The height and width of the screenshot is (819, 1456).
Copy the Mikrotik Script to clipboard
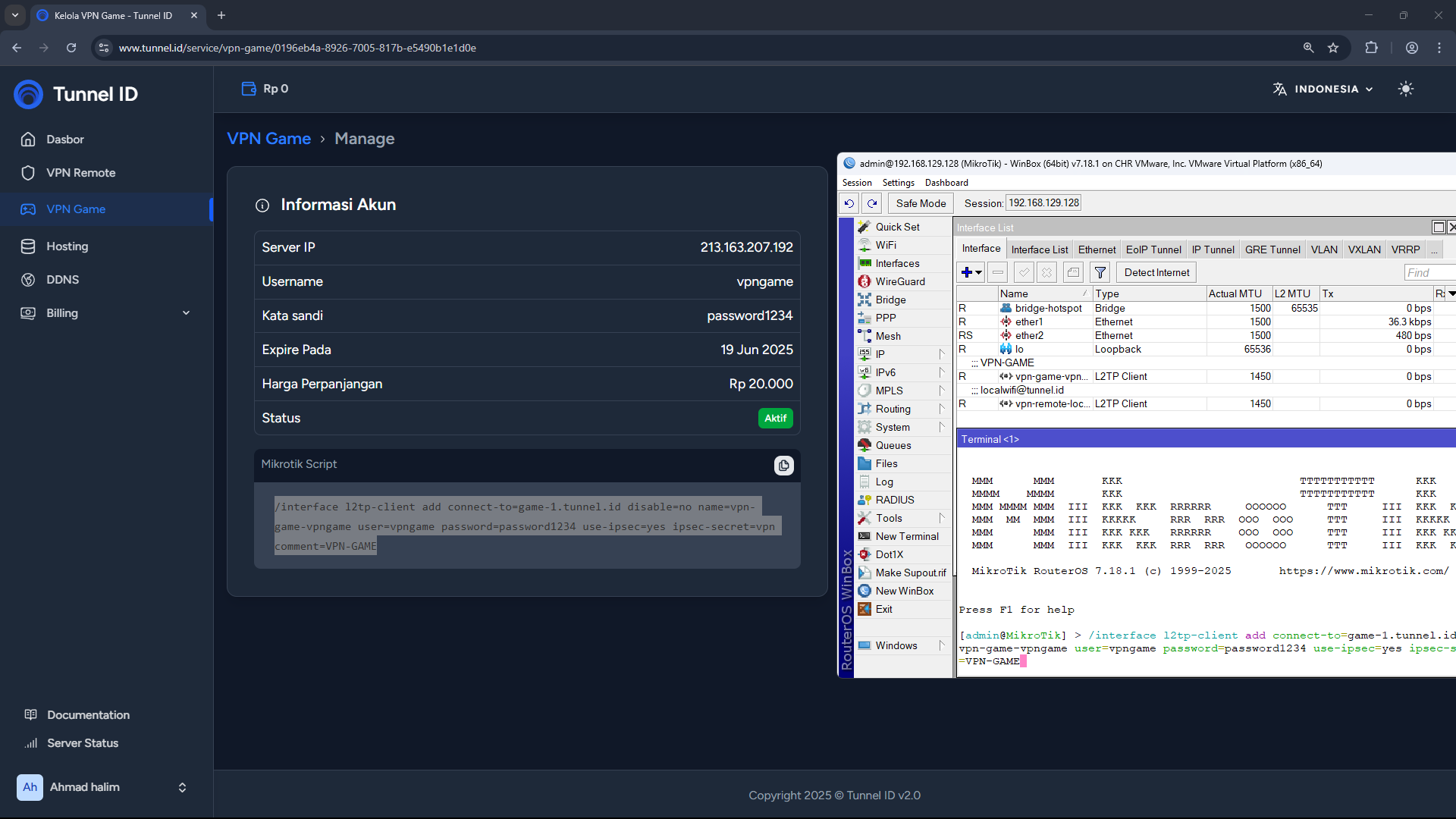coord(783,465)
